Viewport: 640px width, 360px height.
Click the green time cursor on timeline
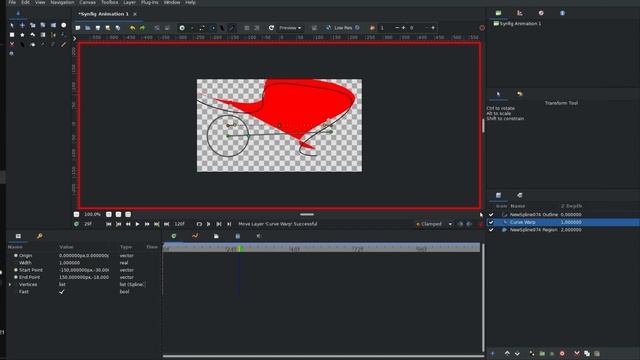point(241,248)
